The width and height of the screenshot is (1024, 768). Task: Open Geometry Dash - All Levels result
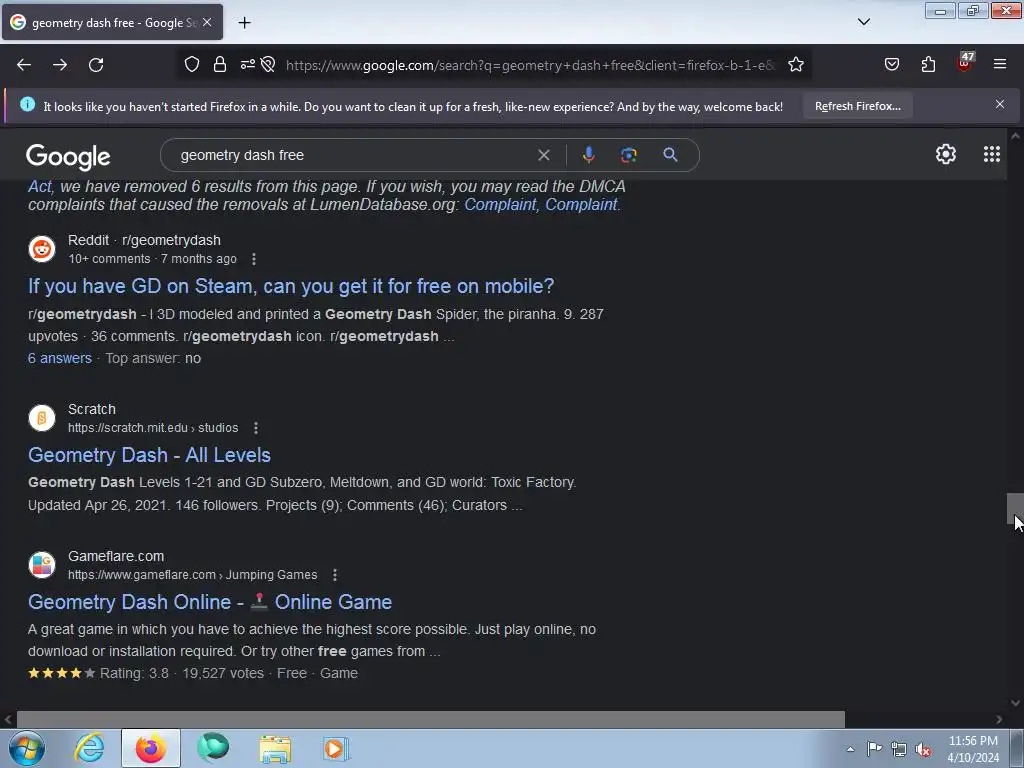tap(149, 455)
